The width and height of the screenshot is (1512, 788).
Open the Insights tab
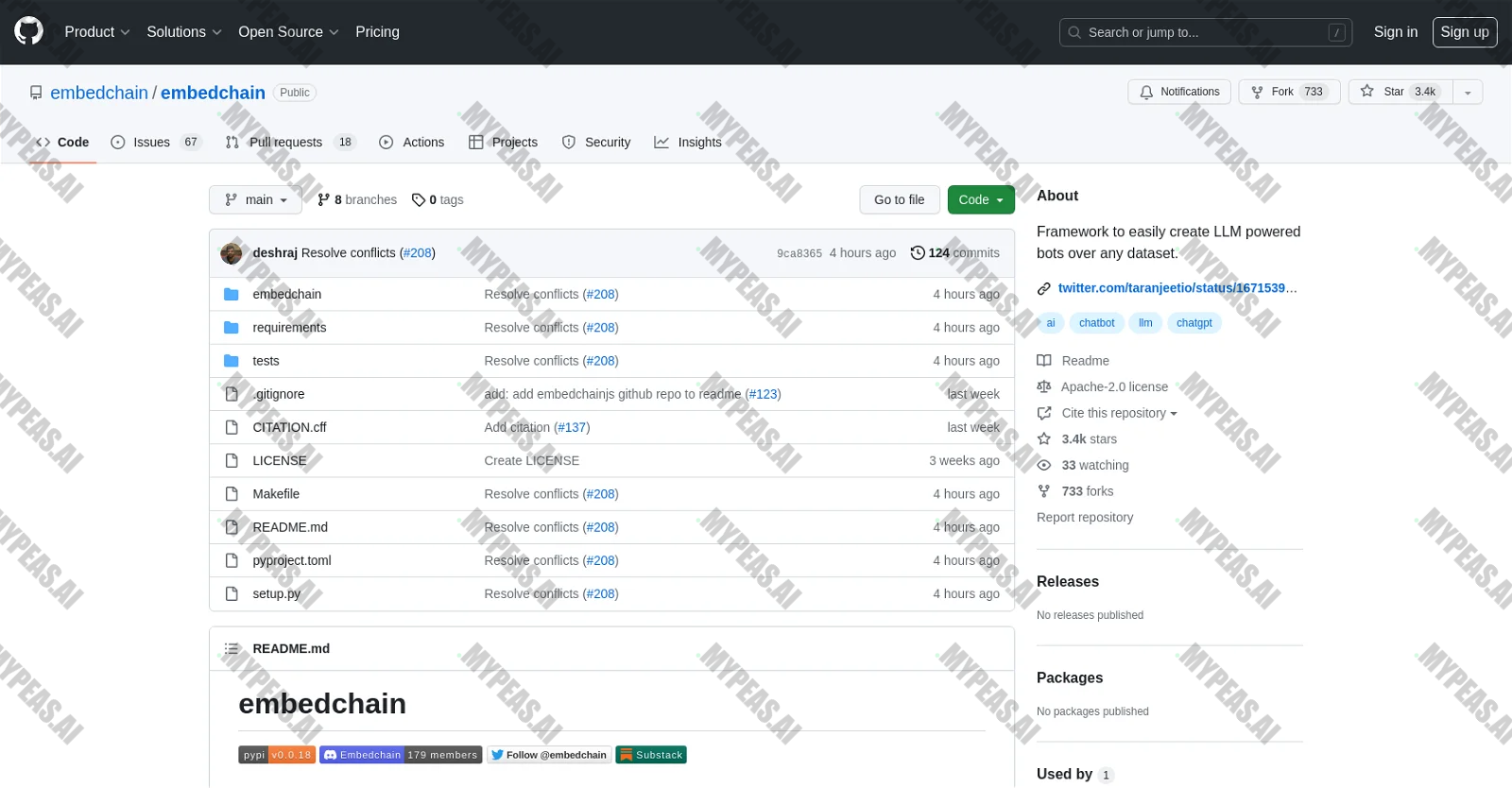pyautogui.click(x=688, y=142)
